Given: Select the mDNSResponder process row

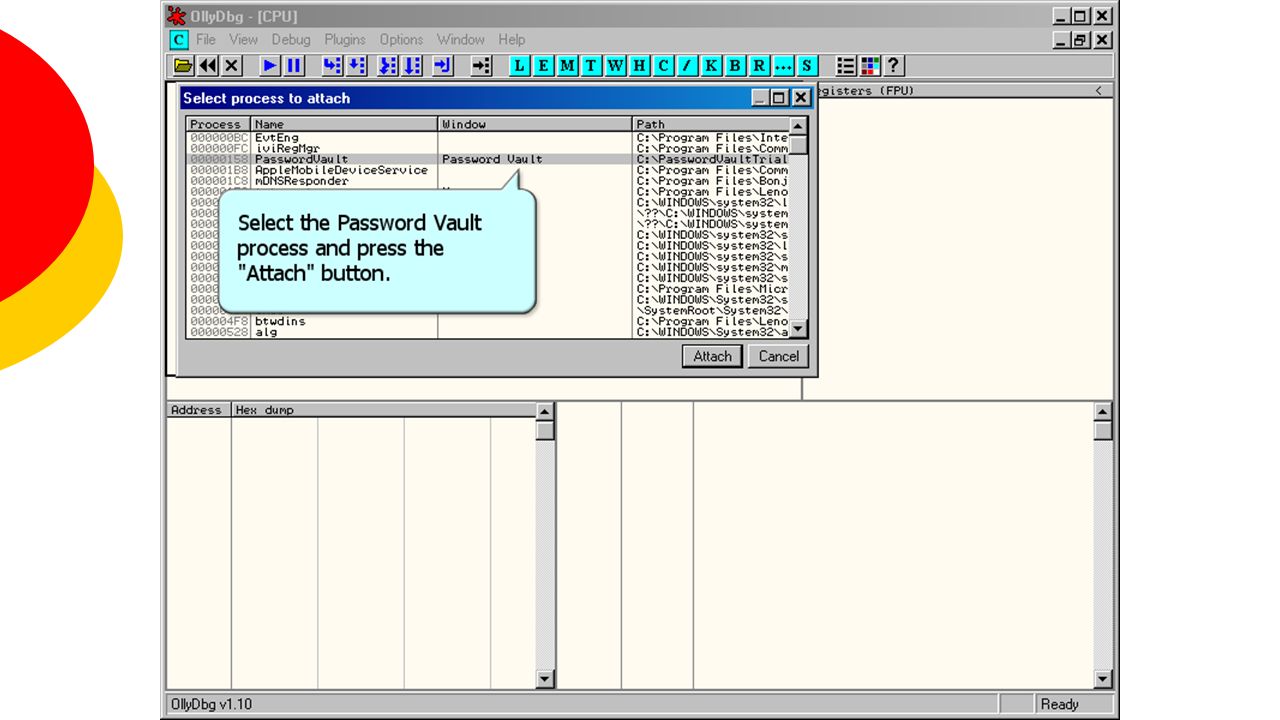Looking at the screenshot, I should (x=488, y=181).
